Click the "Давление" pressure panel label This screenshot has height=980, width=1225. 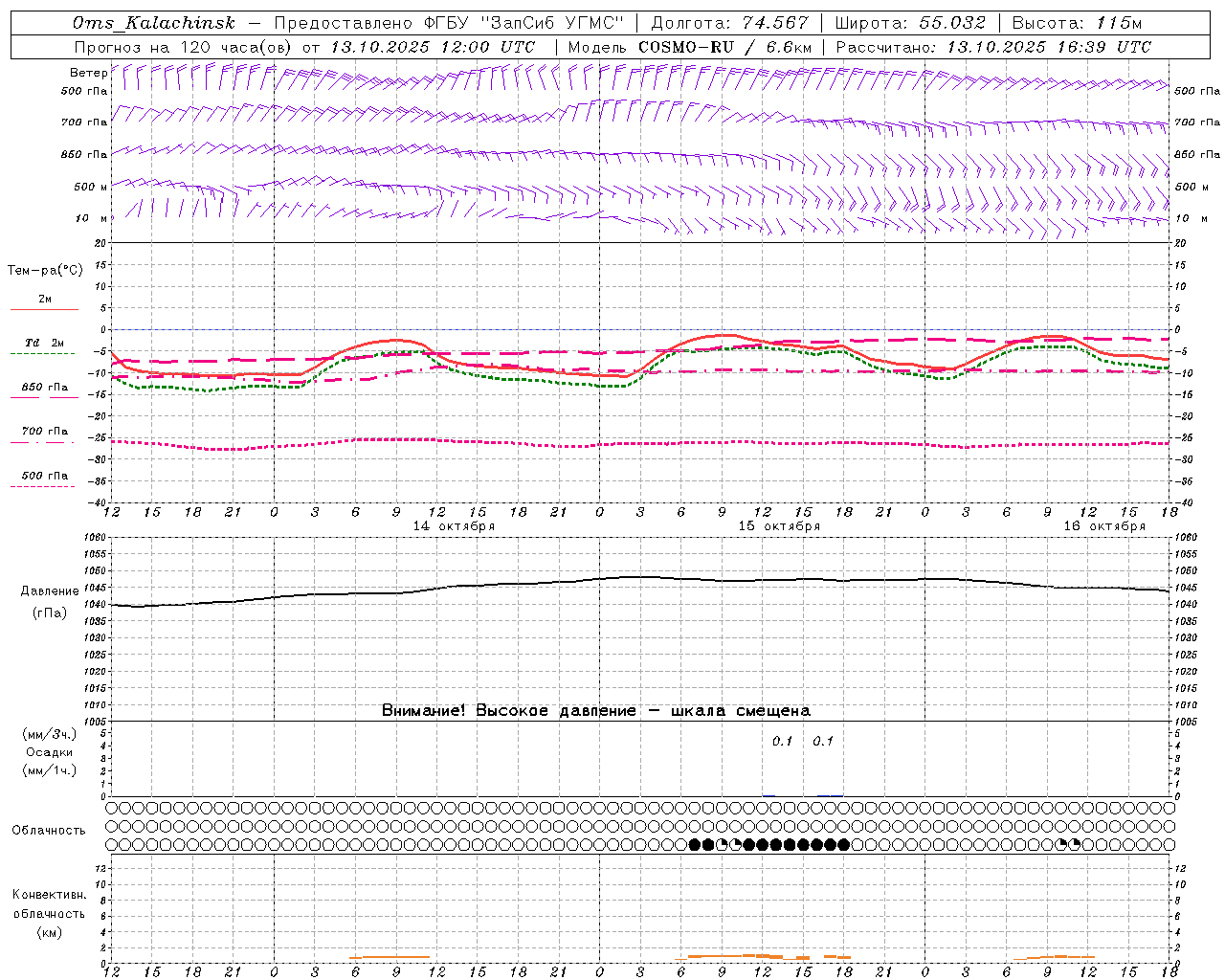(x=50, y=591)
